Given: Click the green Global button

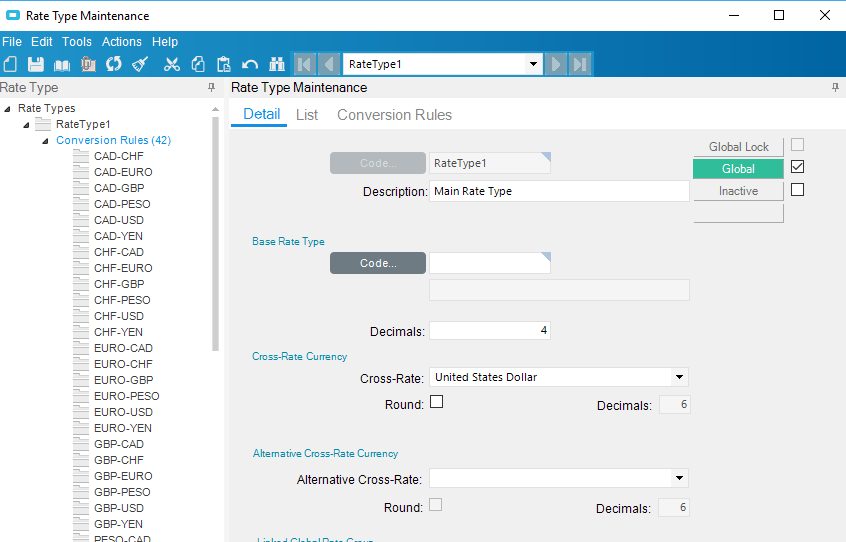Looking at the screenshot, I should [x=738, y=169].
